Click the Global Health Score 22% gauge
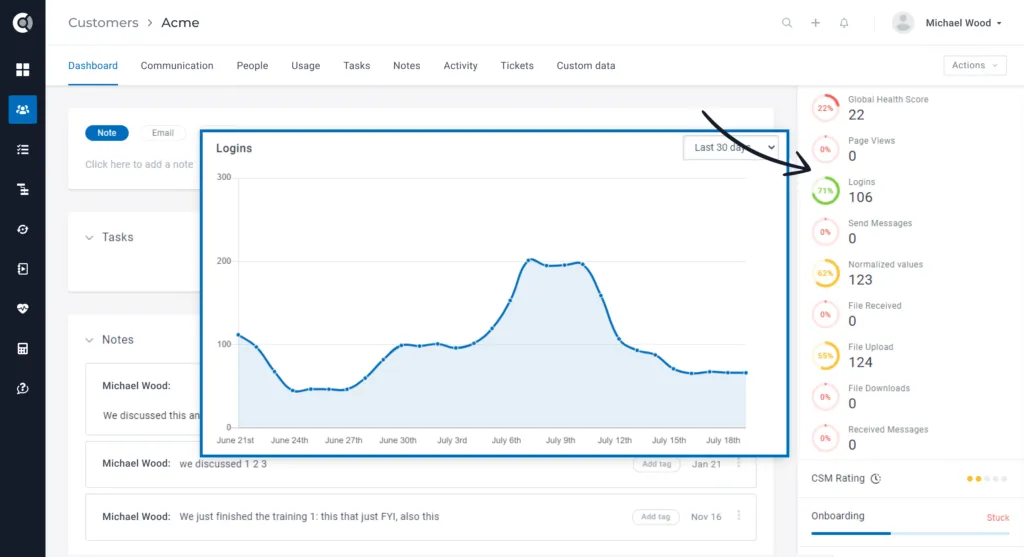 click(825, 108)
